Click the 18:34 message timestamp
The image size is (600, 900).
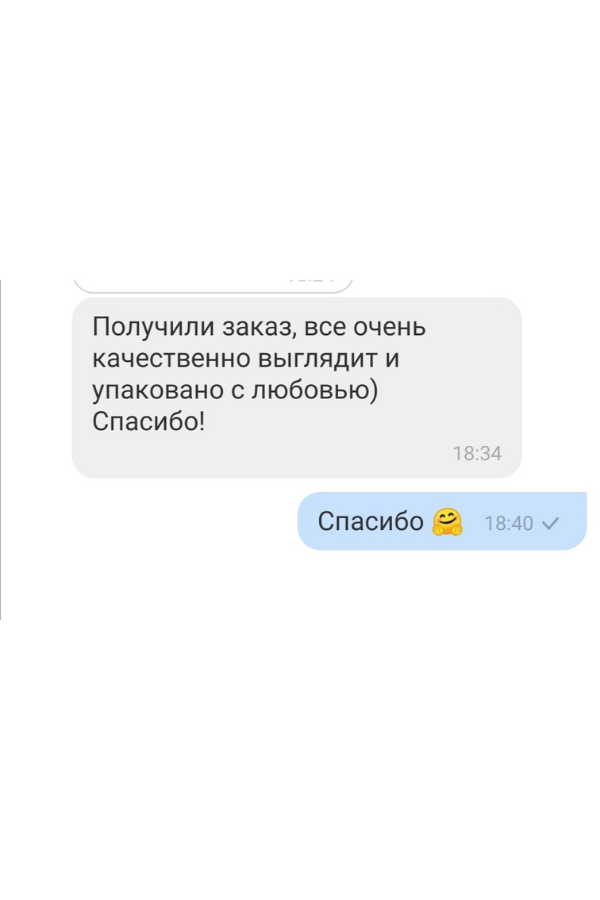coord(477,453)
